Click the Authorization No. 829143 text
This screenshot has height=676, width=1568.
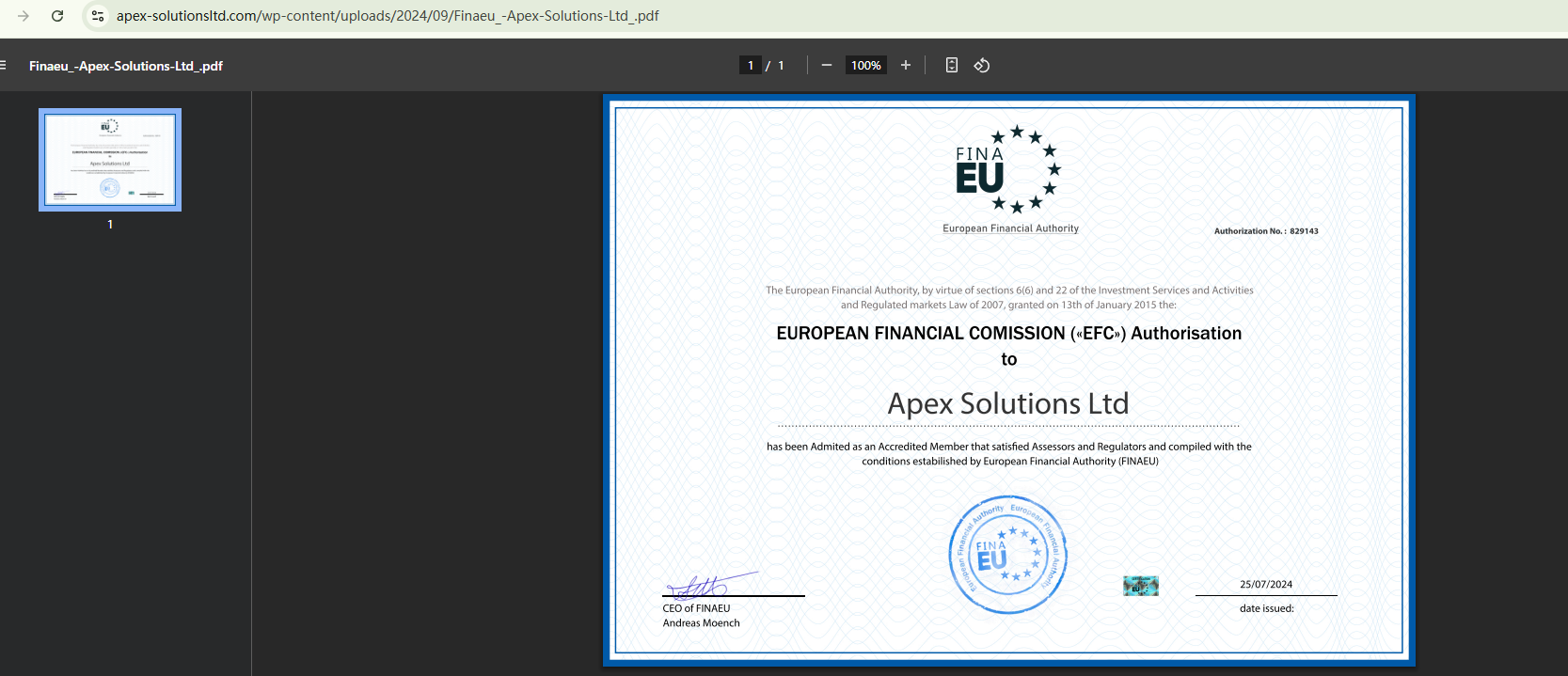coord(1265,231)
